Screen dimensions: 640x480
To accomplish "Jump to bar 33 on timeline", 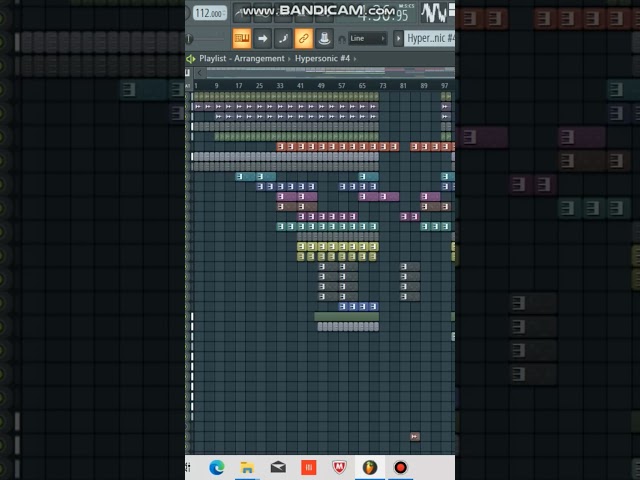I will pyautogui.click(x=280, y=86).
